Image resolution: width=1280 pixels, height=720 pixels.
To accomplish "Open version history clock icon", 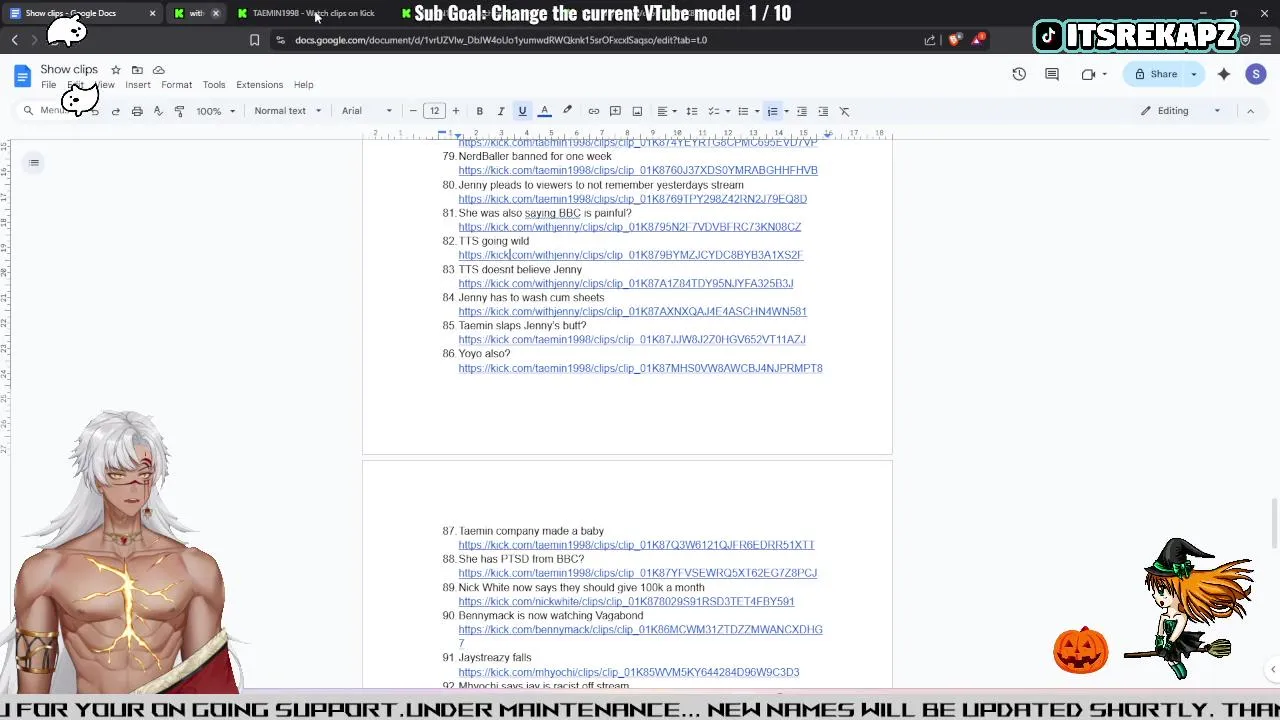I will tap(1019, 74).
